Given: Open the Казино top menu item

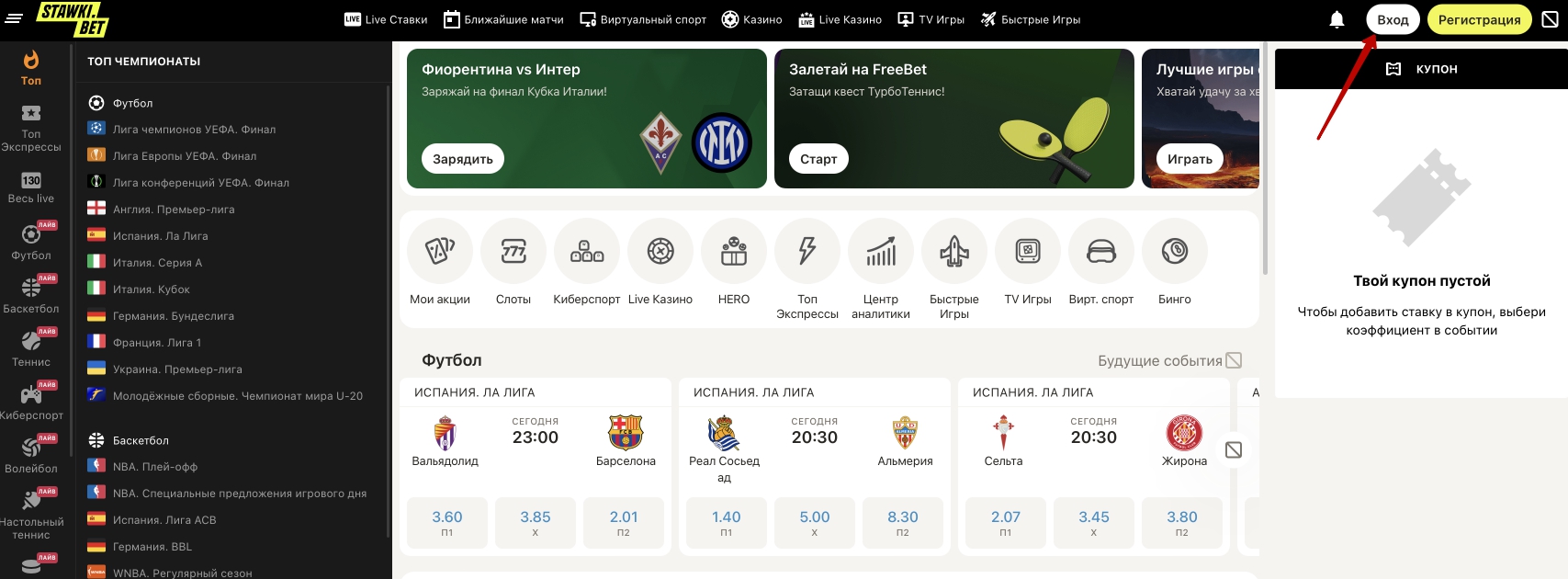Looking at the screenshot, I should (x=751, y=19).
